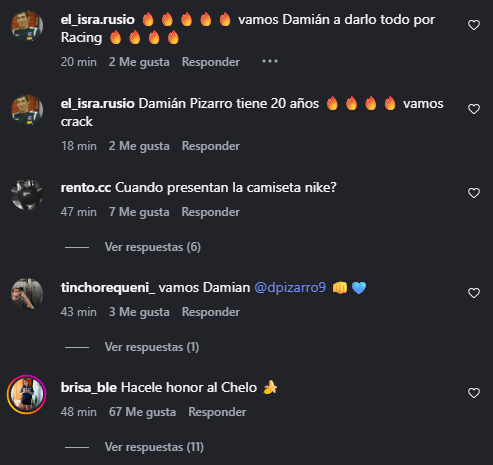This screenshot has height=465, width=493.
Task: Open brisa_ble username profile link
Action: pos(89,388)
